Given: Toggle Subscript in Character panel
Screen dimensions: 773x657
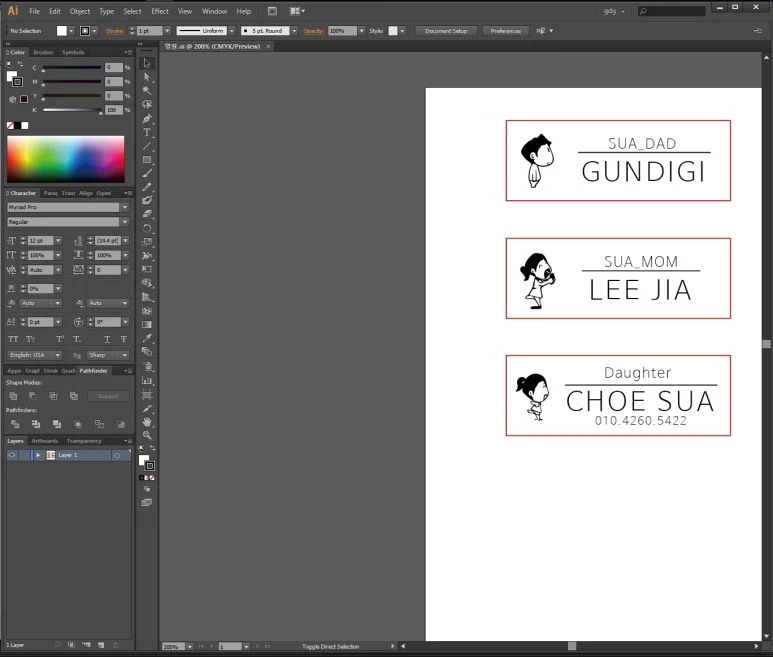Looking at the screenshot, I should click(x=76, y=339).
